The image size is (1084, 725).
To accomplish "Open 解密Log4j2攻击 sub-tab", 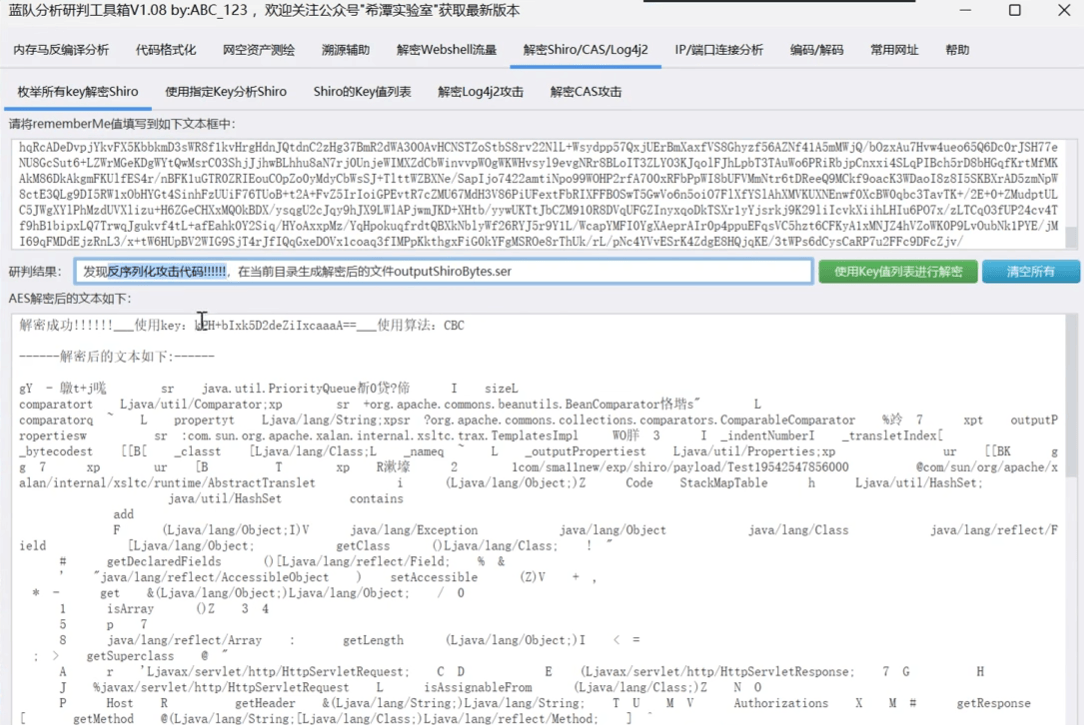I will click(480, 92).
